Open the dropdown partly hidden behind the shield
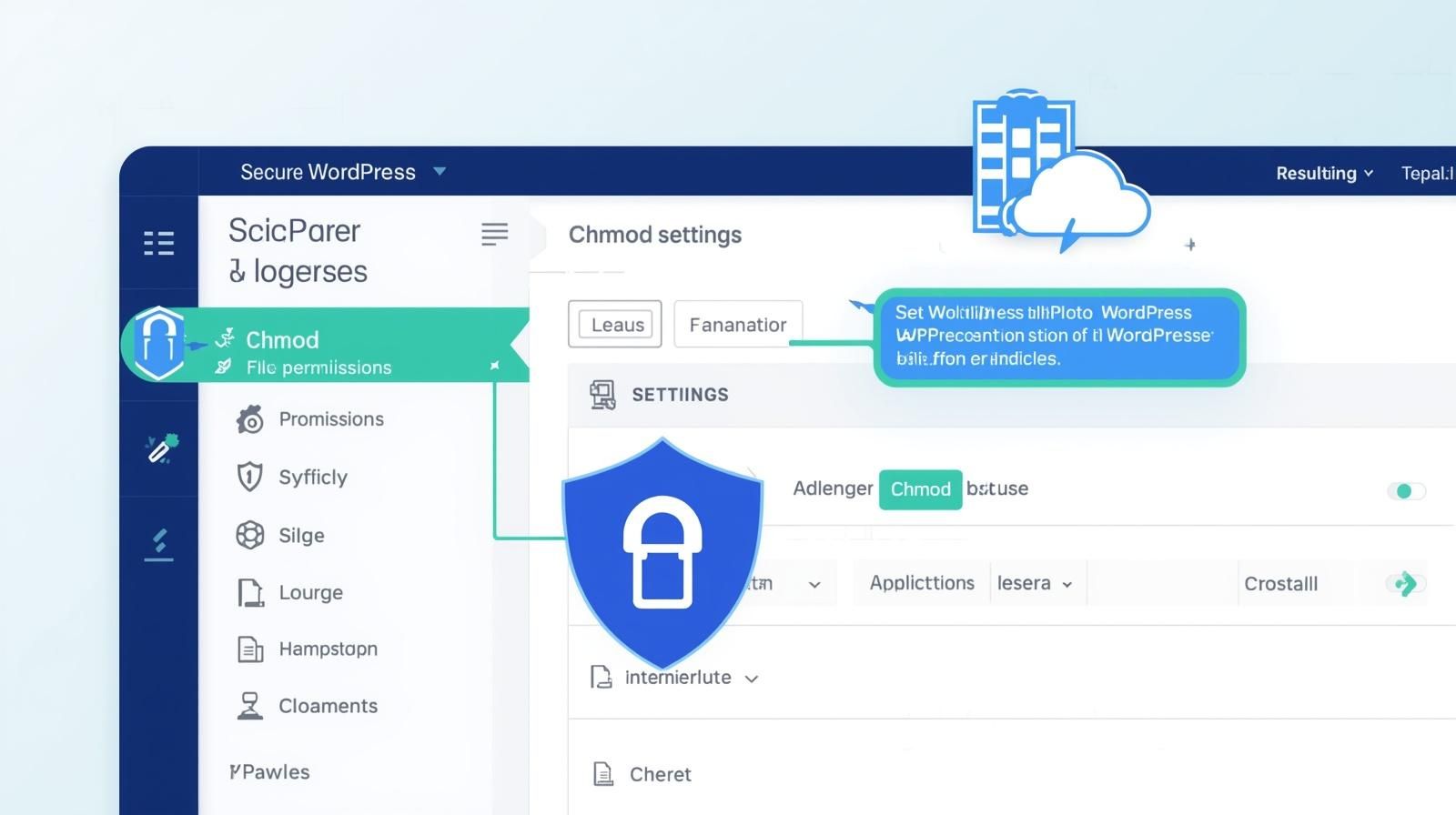Viewport: 1456px width, 815px height. (x=814, y=585)
